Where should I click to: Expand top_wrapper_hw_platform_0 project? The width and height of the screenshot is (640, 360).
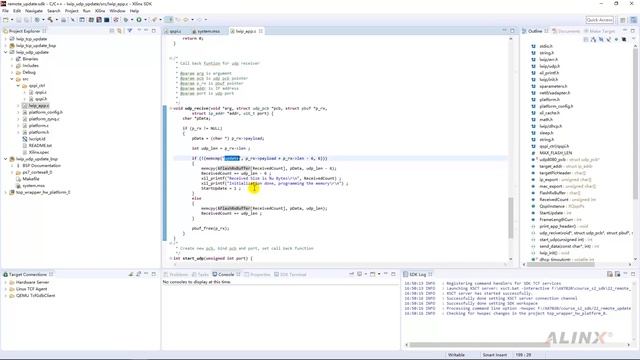(6, 192)
